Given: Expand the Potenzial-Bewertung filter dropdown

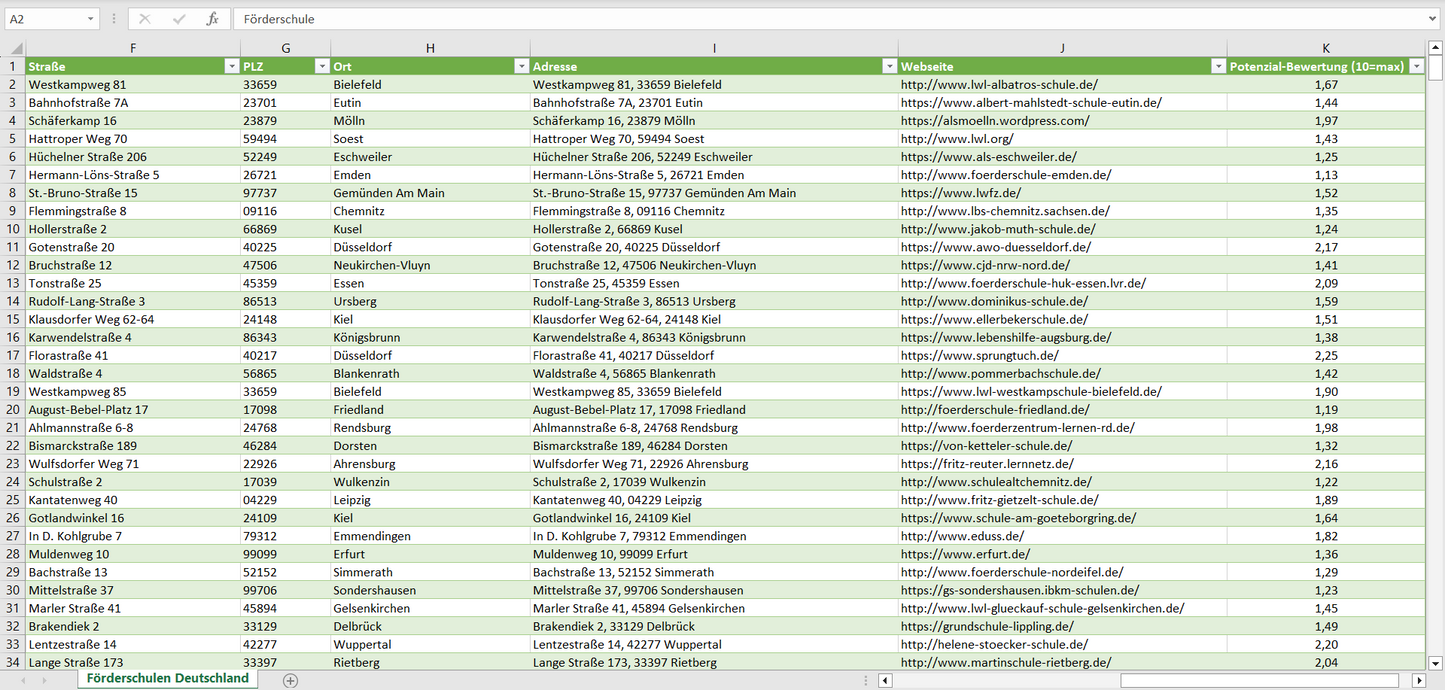Looking at the screenshot, I should pyautogui.click(x=1416, y=66).
